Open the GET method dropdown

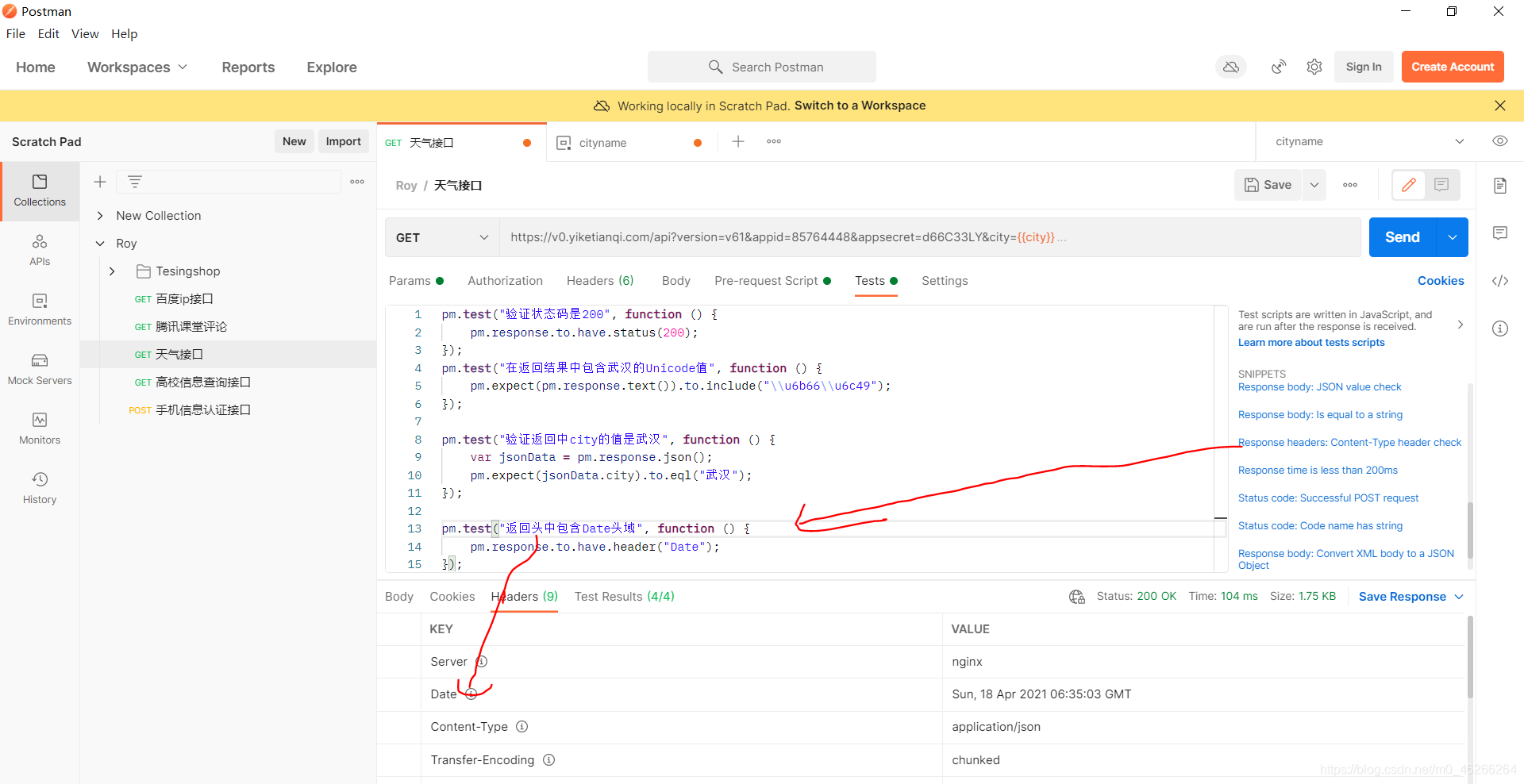tap(442, 237)
